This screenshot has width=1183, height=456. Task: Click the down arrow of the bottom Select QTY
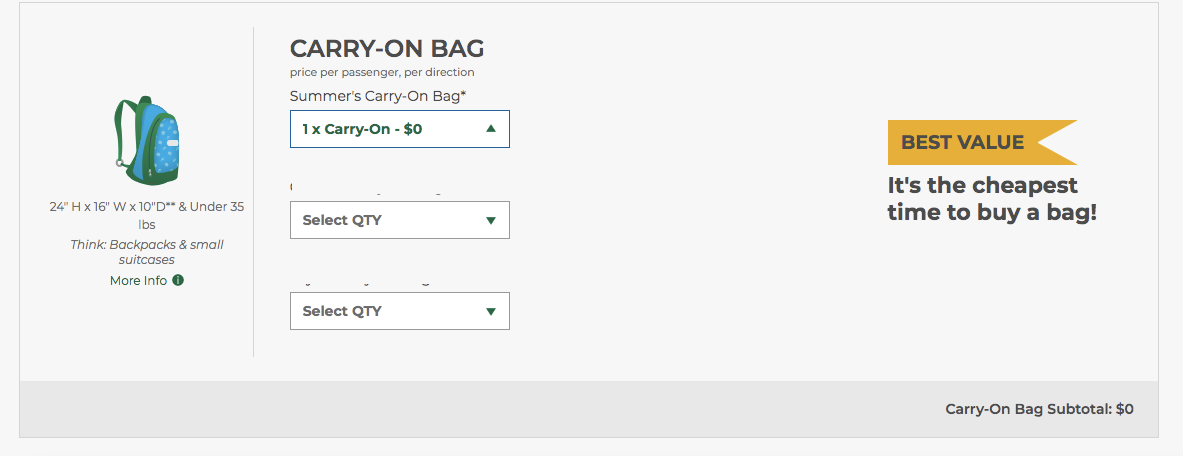point(490,311)
